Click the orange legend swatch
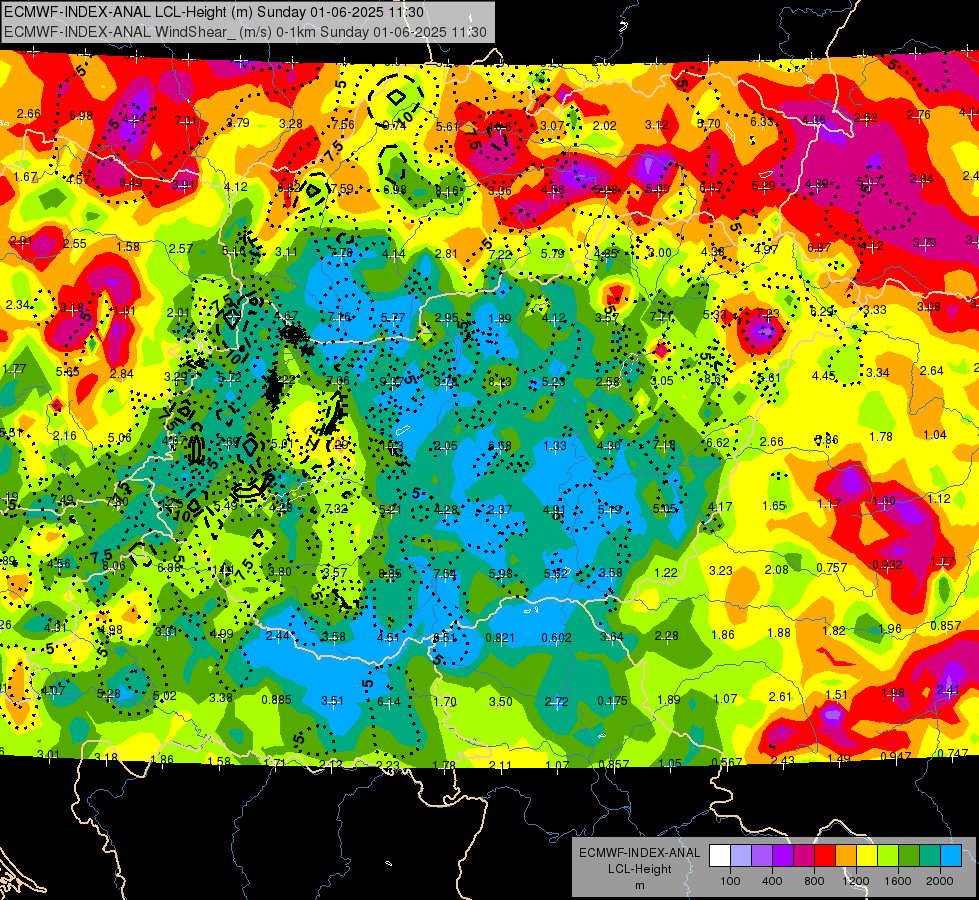This screenshot has height=900, width=979. 846,856
